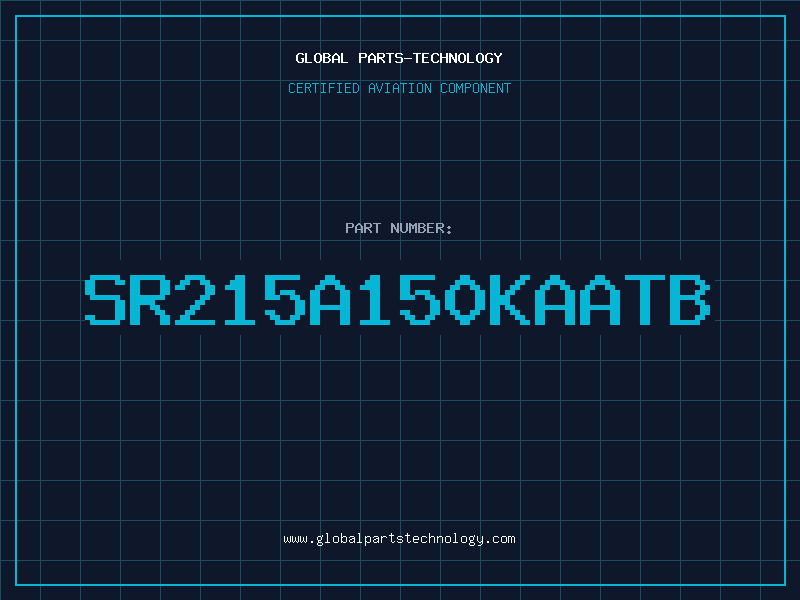The image size is (800, 600).
Task: Click the ".com" ending of the website address
Action: click(x=499, y=539)
